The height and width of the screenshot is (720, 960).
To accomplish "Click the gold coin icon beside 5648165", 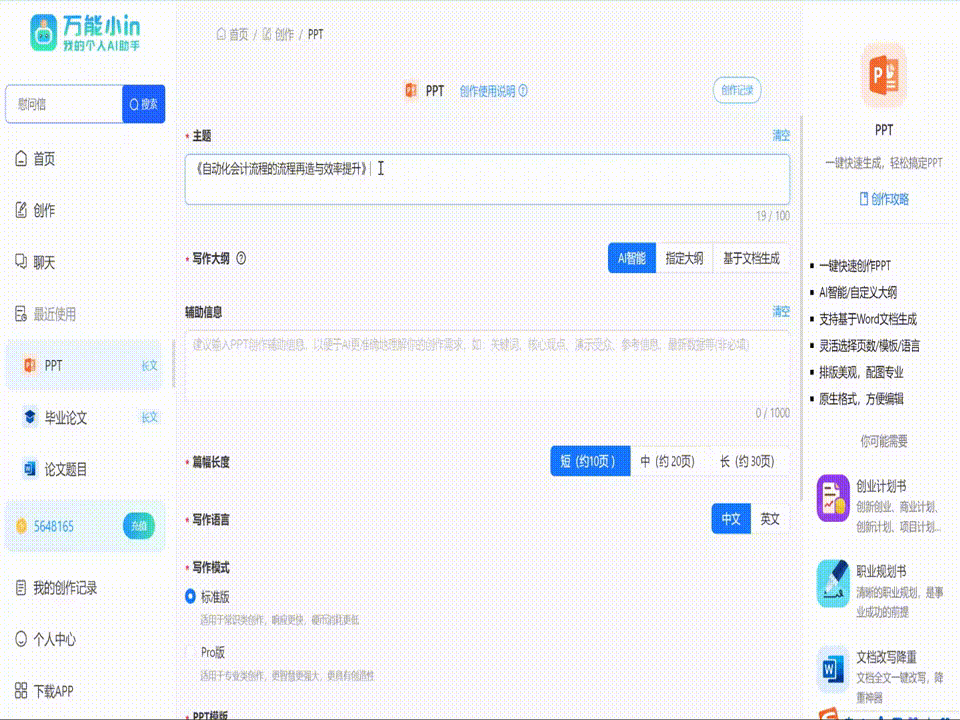I will 21,526.
